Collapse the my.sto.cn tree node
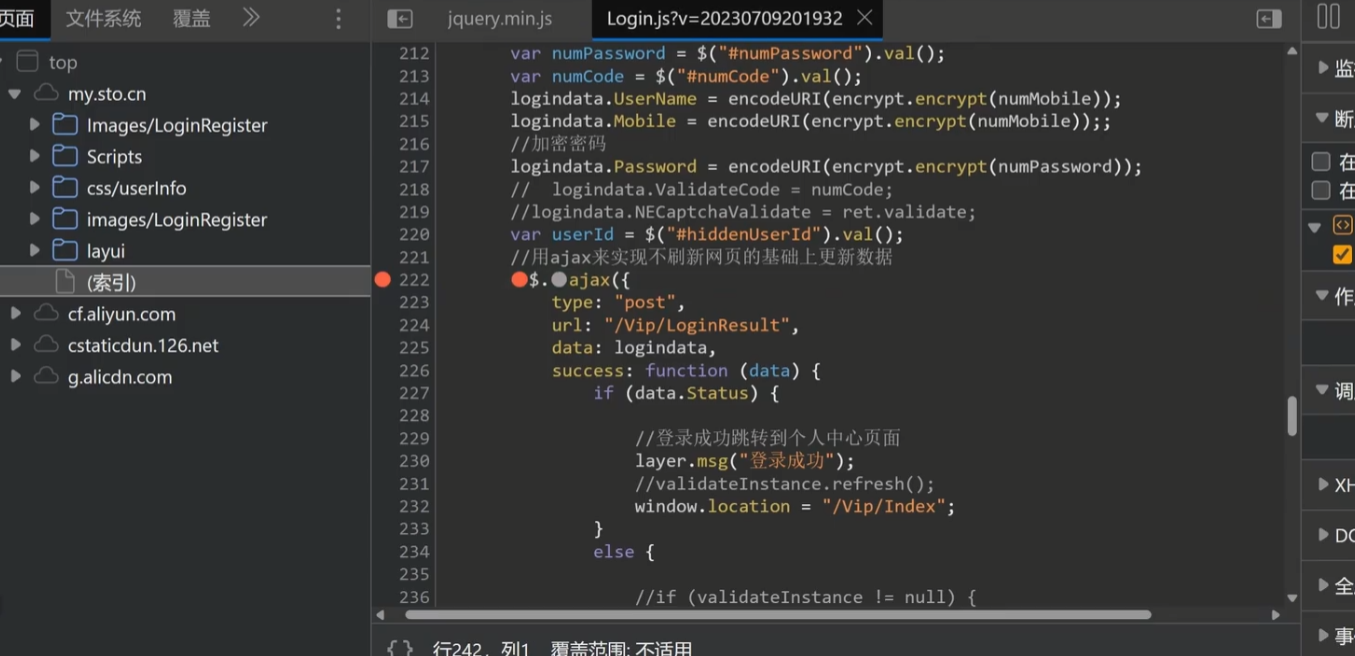The width and height of the screenshot is (1355, 656). coord(15,94)
